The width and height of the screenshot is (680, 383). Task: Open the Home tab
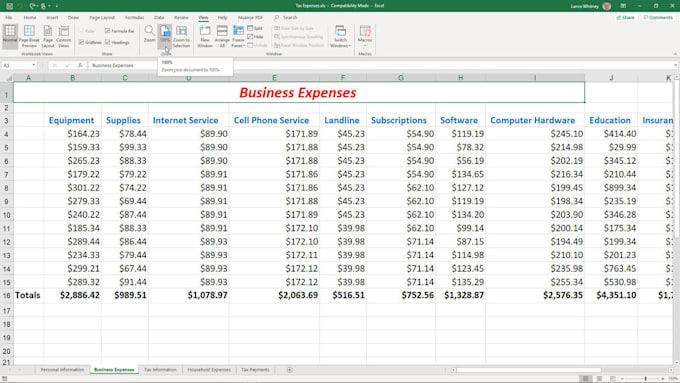30,17
